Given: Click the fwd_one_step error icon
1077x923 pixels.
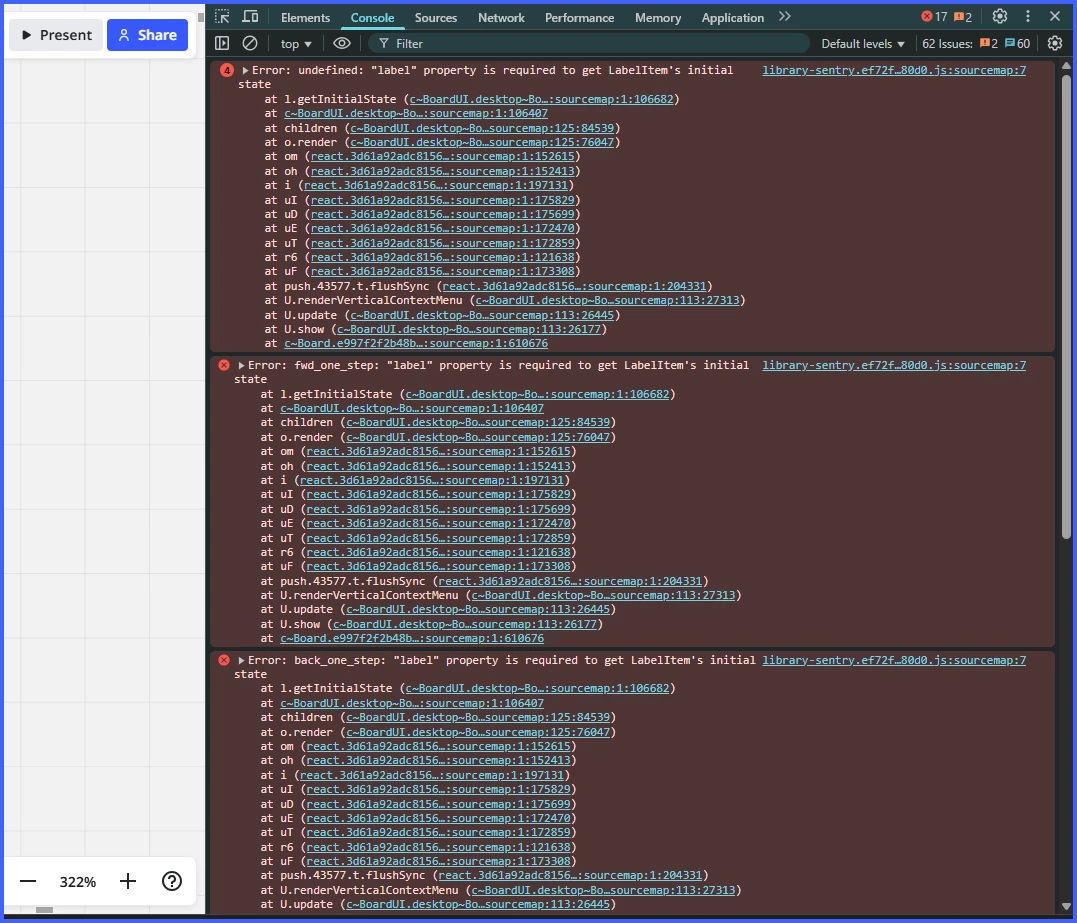Looking at the screenshot, I should [224, 365].
